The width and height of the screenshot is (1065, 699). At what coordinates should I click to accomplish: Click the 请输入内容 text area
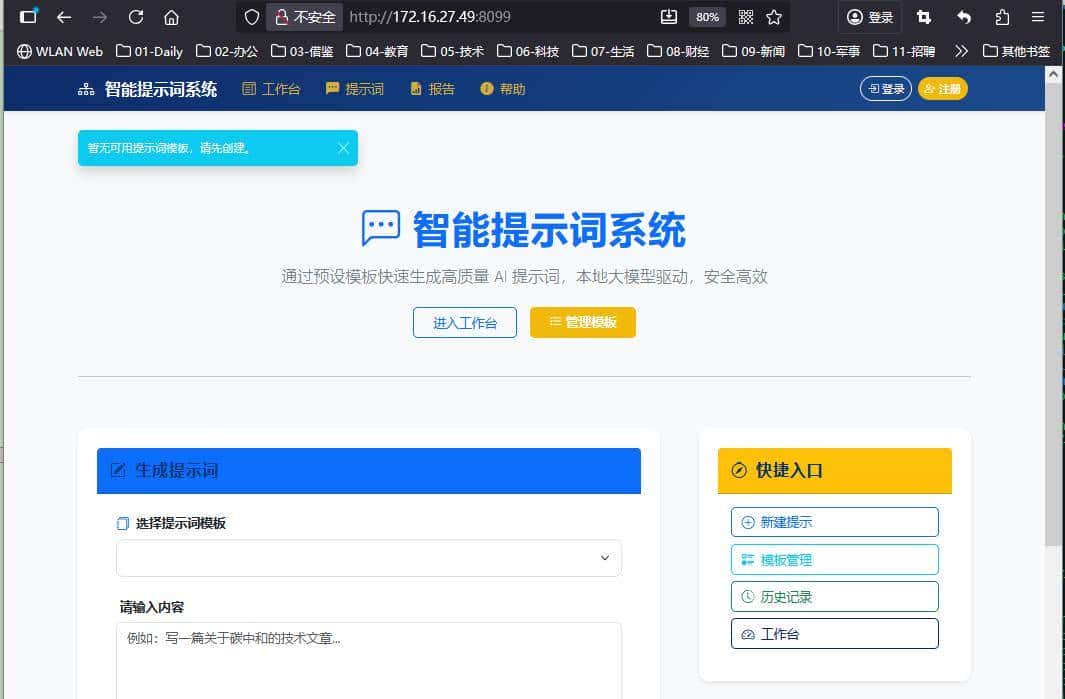click(369, 660)
